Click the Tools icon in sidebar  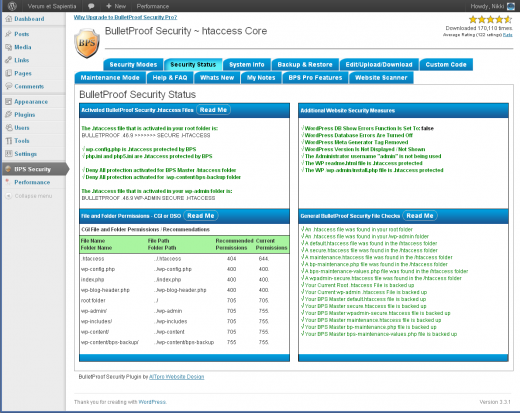coord(9,141)
